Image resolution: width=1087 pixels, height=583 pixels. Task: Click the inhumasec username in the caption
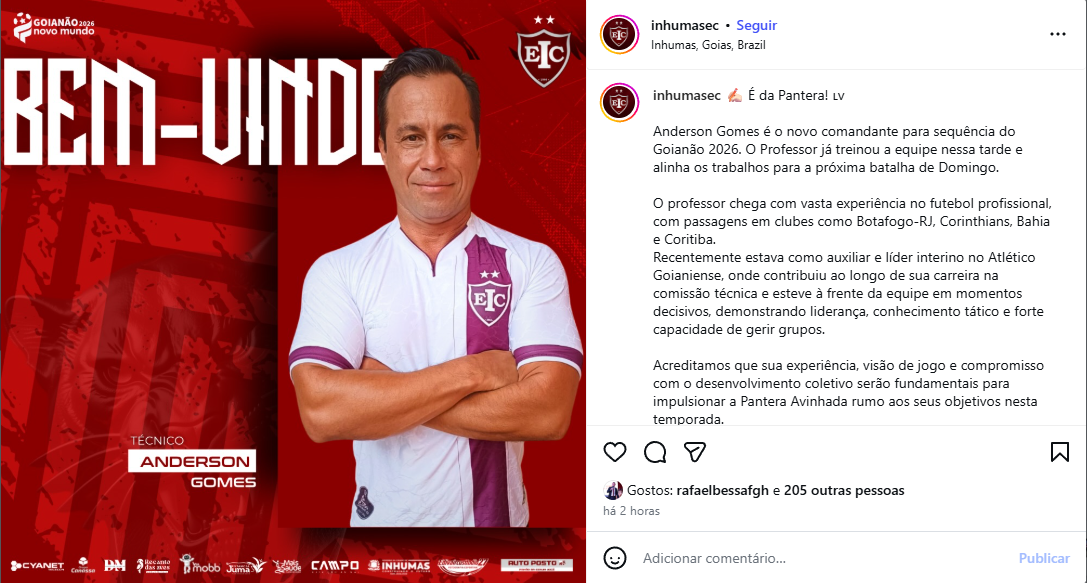coord(686,96)
